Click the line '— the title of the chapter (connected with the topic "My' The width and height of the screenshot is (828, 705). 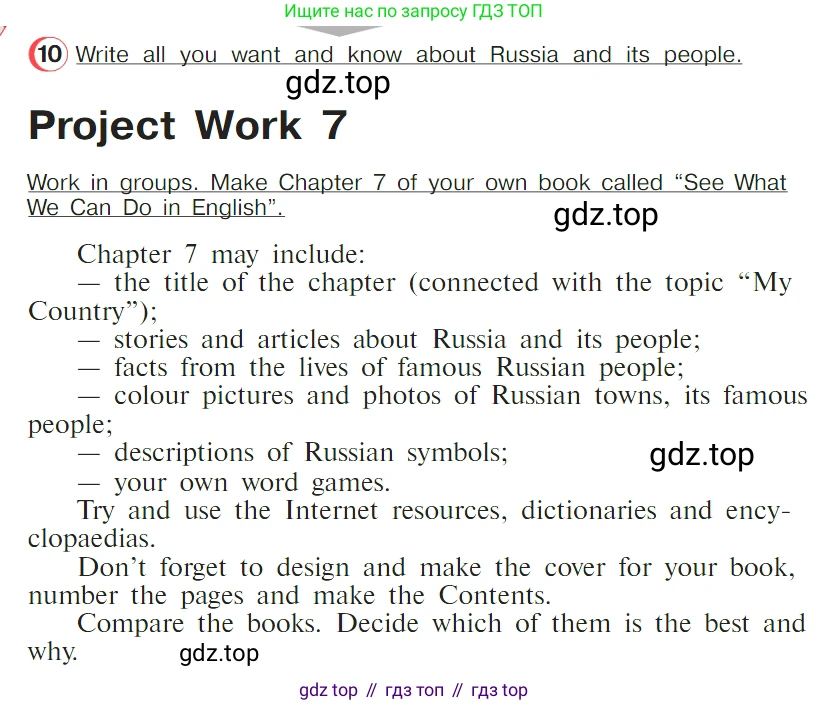435,283
